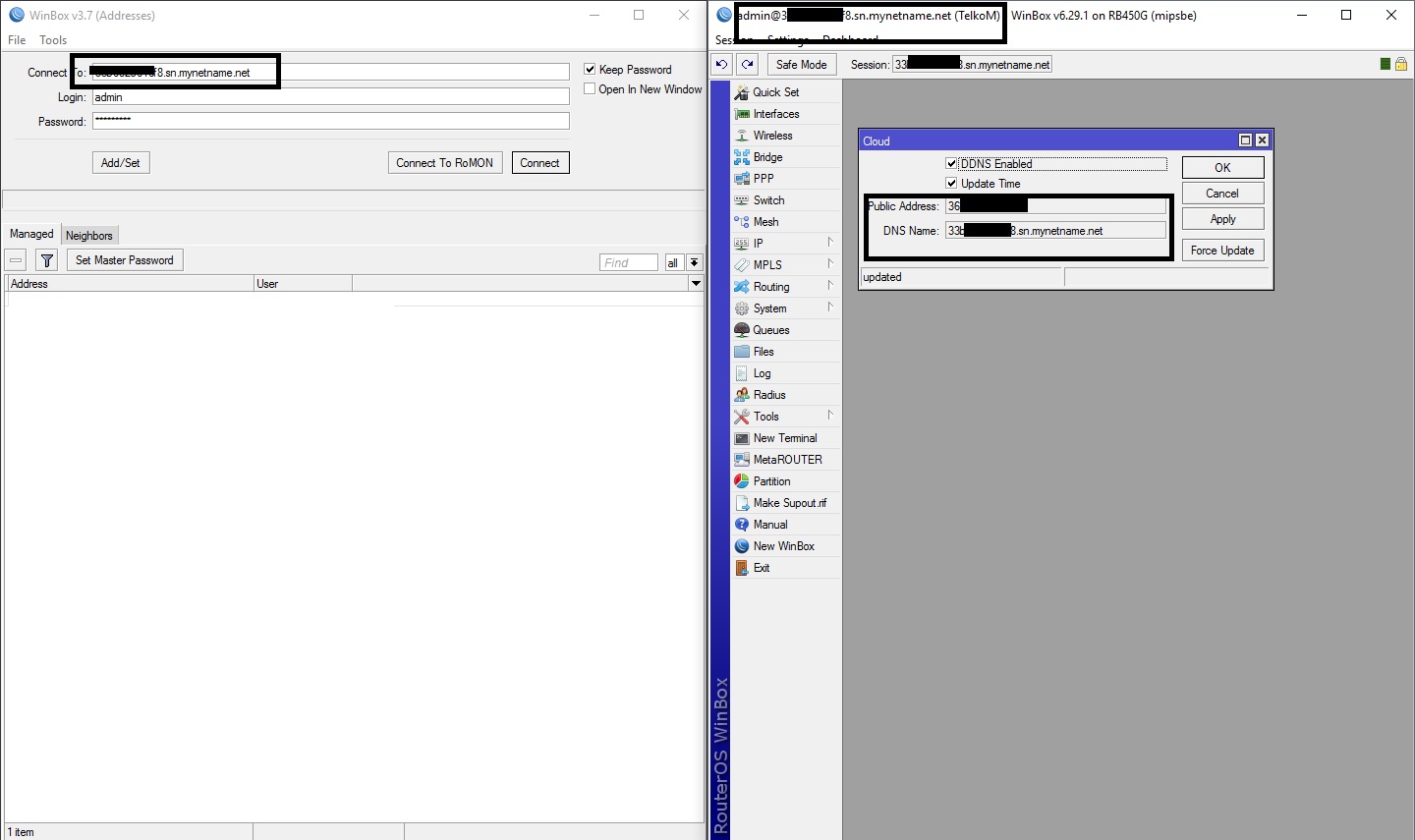Viewport: 1415px width, 840px height.
Task: Click the Add/Set button
Action: coord(121,163)
